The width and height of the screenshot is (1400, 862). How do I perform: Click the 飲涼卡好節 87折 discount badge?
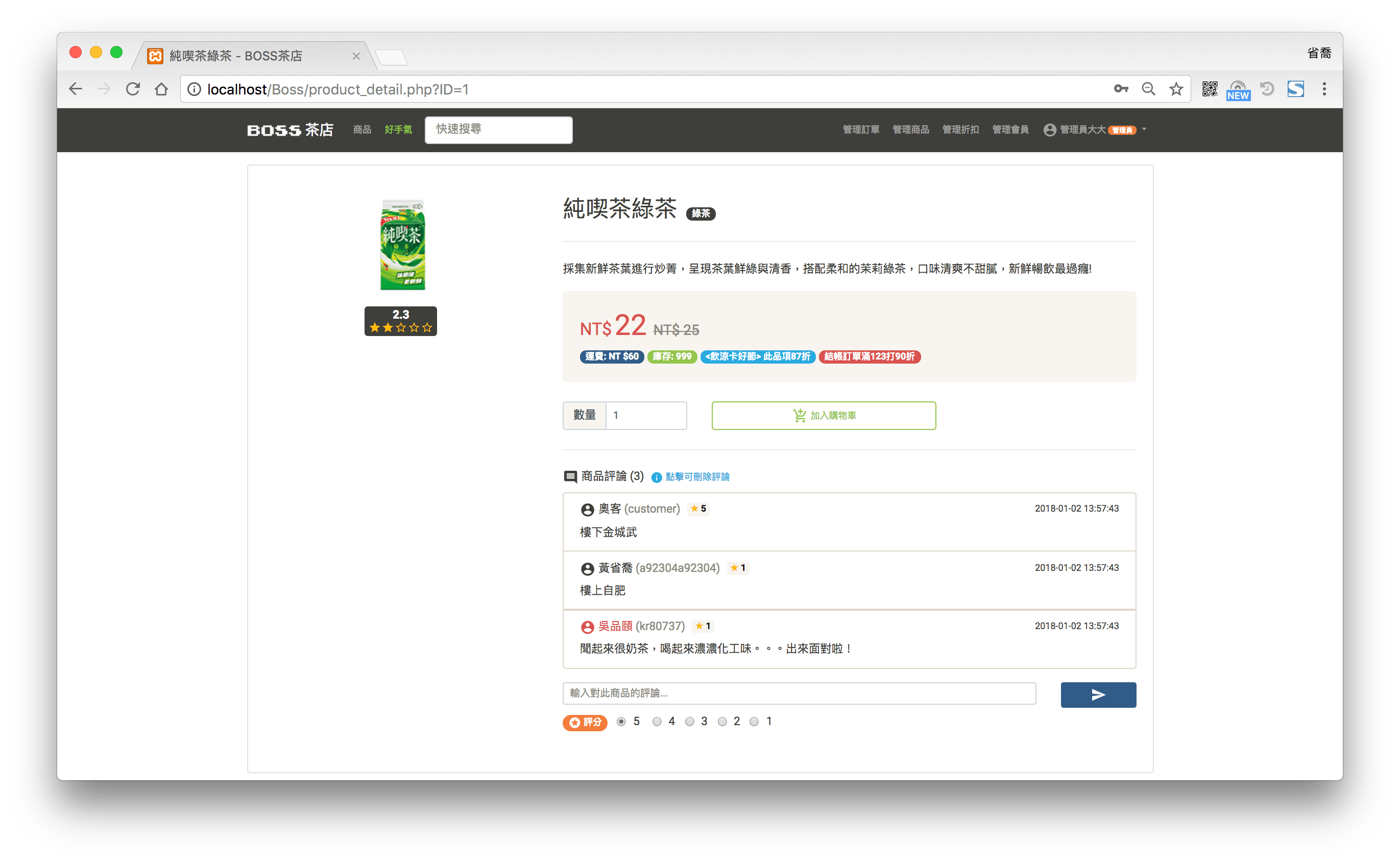[x=758, y=356]
